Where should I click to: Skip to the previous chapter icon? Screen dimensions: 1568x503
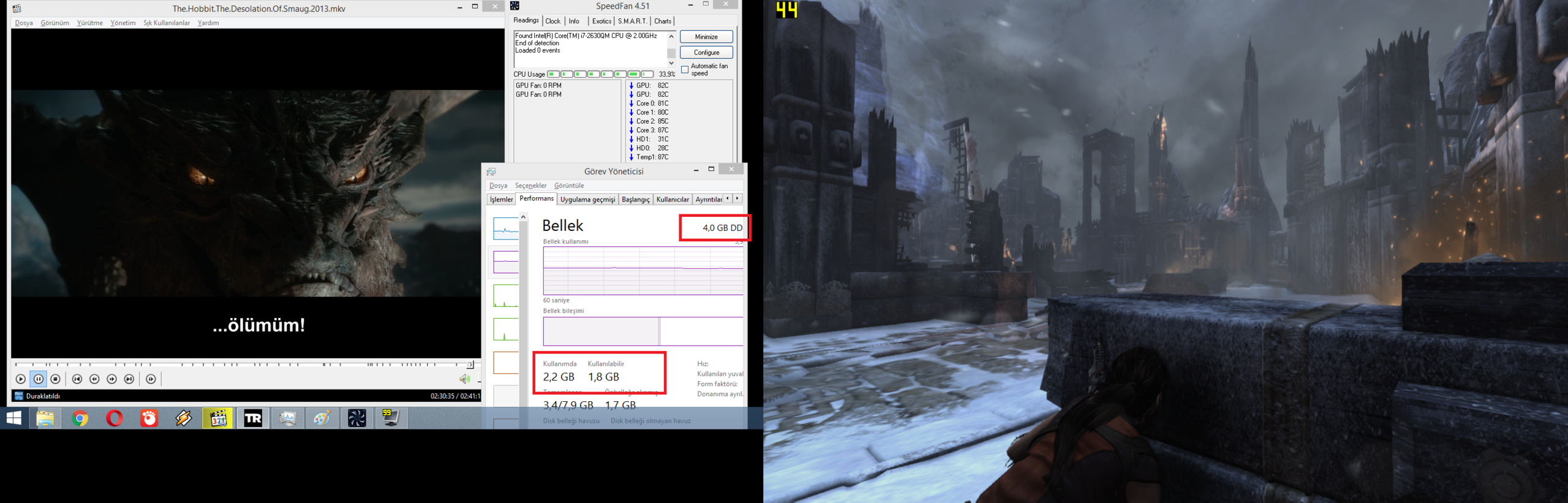pyautogui.click(x=77, y=379)
